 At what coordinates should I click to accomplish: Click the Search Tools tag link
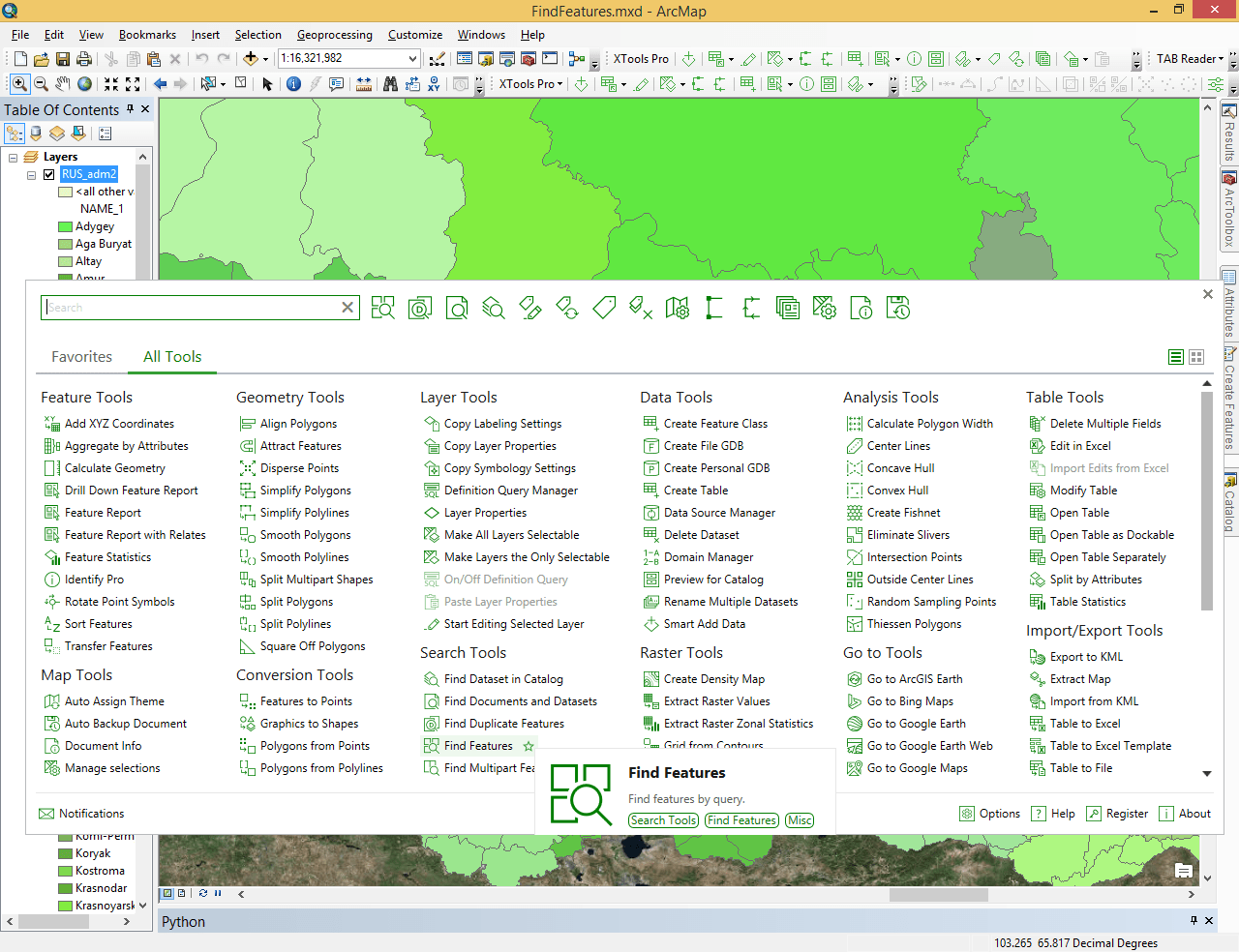tap(663, 820)
